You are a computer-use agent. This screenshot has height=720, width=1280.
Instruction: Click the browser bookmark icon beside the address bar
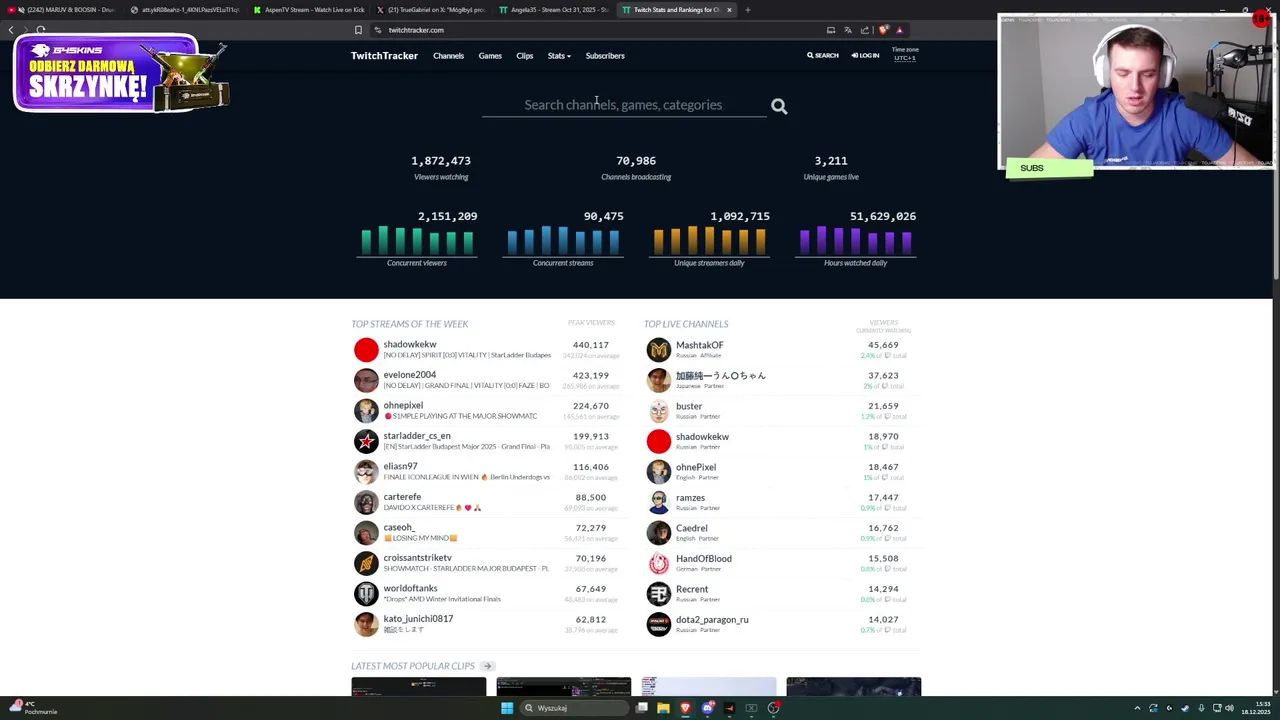358,30
